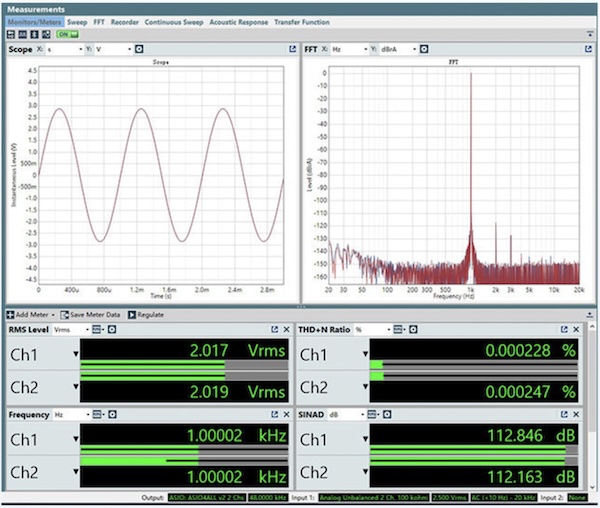Open Frequency meter unit Hz dropdown

(x=72, y=415)
